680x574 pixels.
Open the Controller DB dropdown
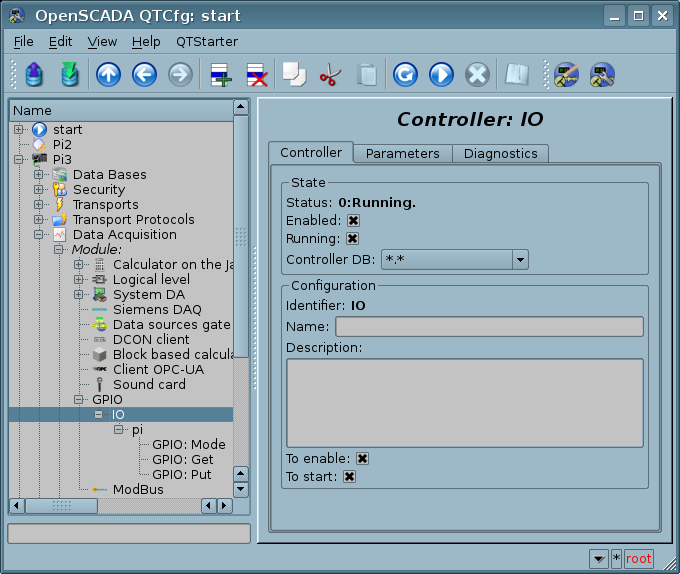point(519,260)
